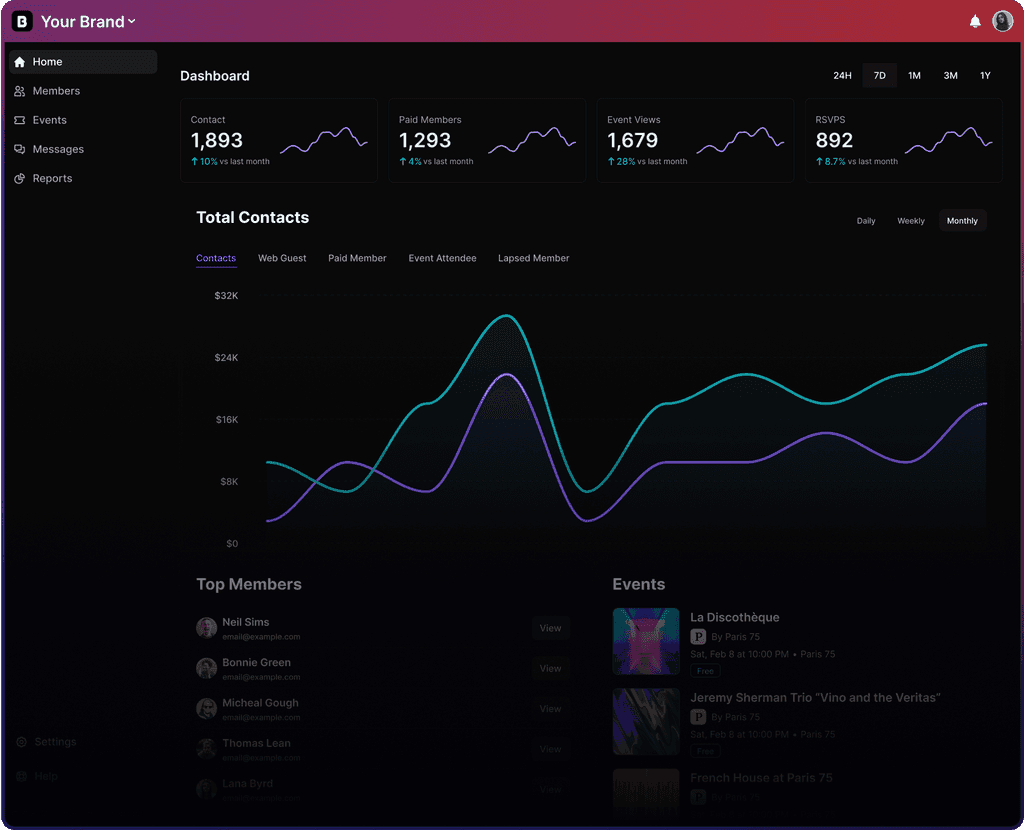Click Bonnie Green avatar

(x=206, y=669)
